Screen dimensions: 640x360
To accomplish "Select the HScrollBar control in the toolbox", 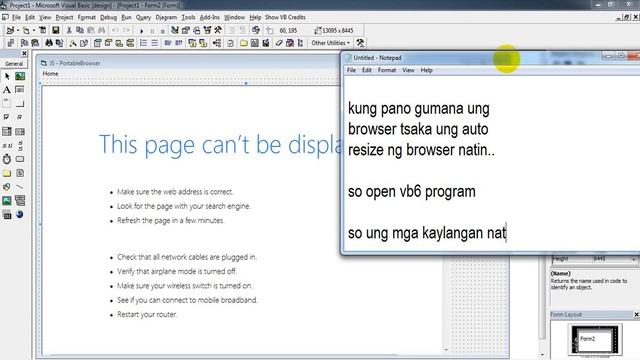I will point(7,145).
